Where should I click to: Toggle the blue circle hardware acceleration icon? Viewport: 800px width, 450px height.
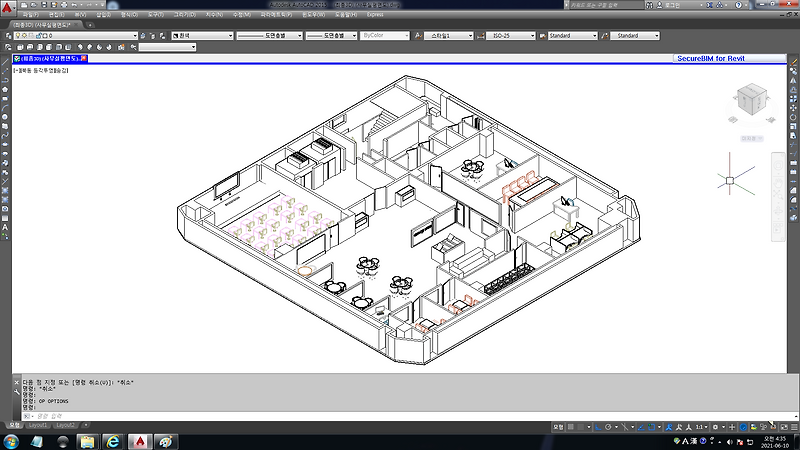pyautogui.click(x=743, y=427)
